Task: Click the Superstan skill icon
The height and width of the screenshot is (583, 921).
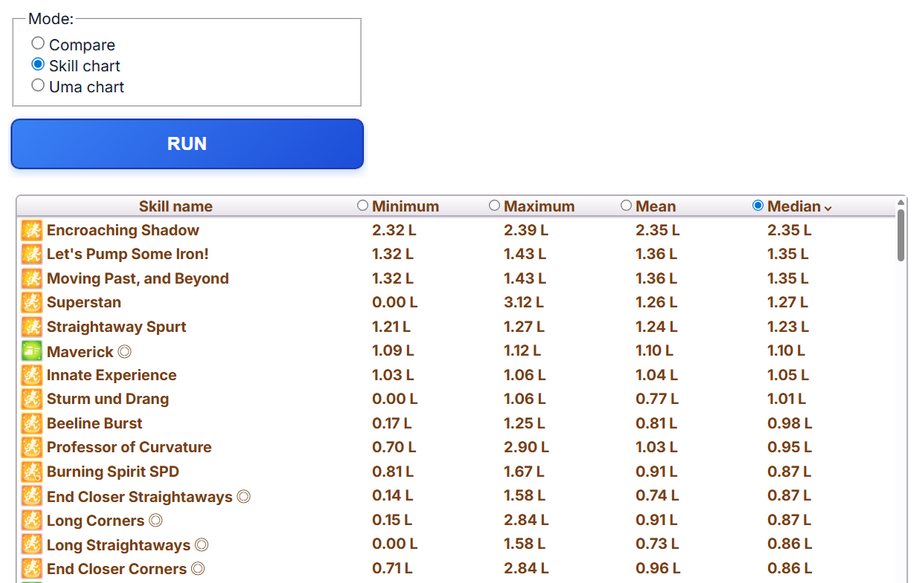Action: coord(32,303)
